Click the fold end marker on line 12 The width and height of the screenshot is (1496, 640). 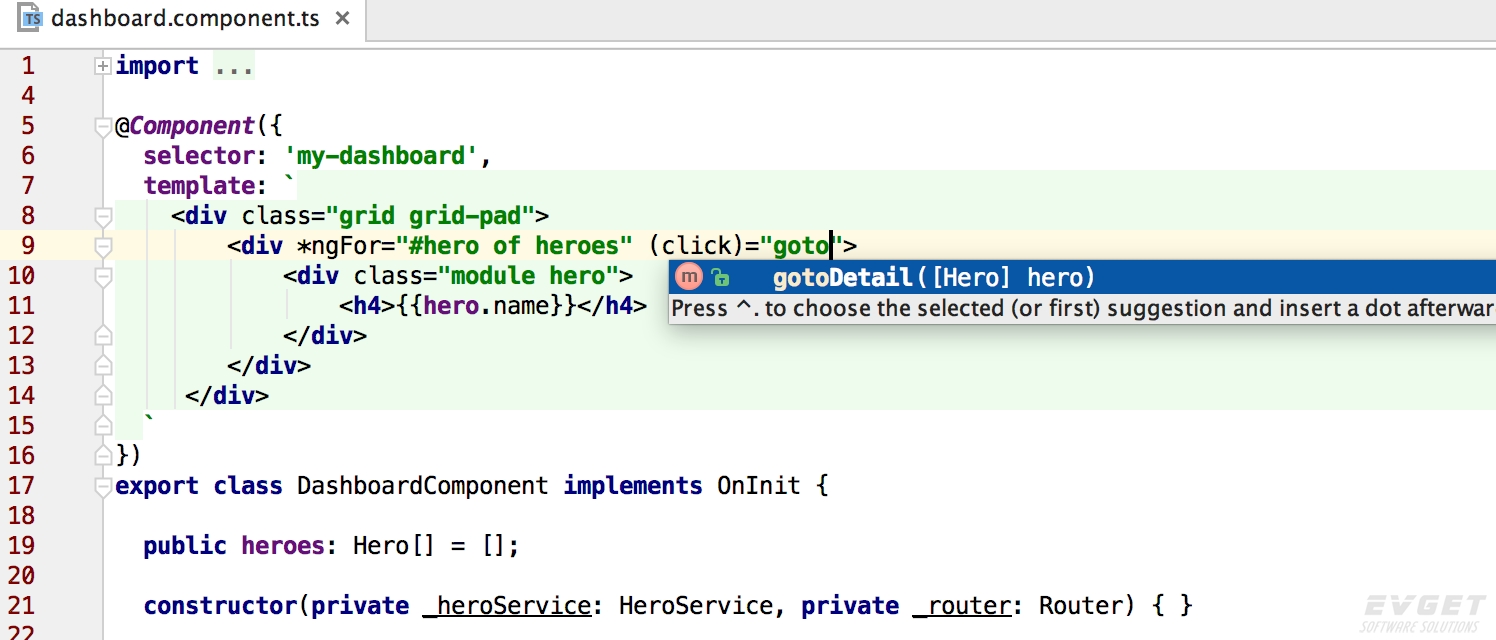click(102, 336)
